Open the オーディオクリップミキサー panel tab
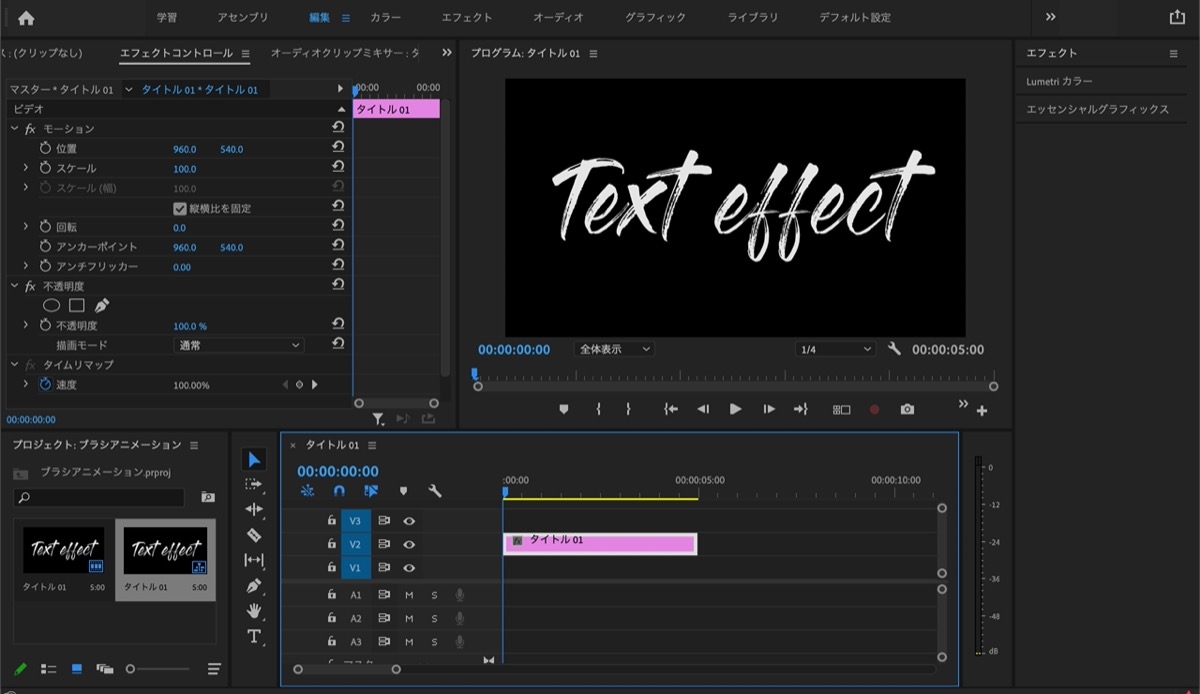 (346, 53)
